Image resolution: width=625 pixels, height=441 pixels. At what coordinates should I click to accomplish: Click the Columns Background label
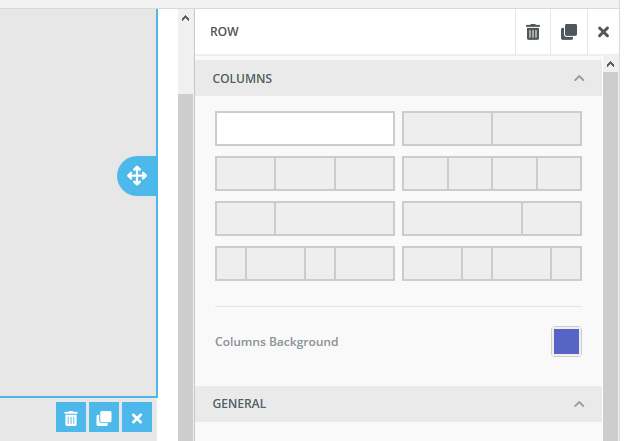(x=277, y=342)
